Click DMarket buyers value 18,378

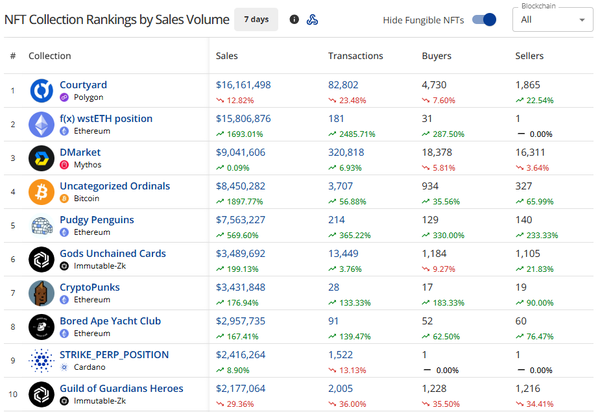click(x=437, y=152)
